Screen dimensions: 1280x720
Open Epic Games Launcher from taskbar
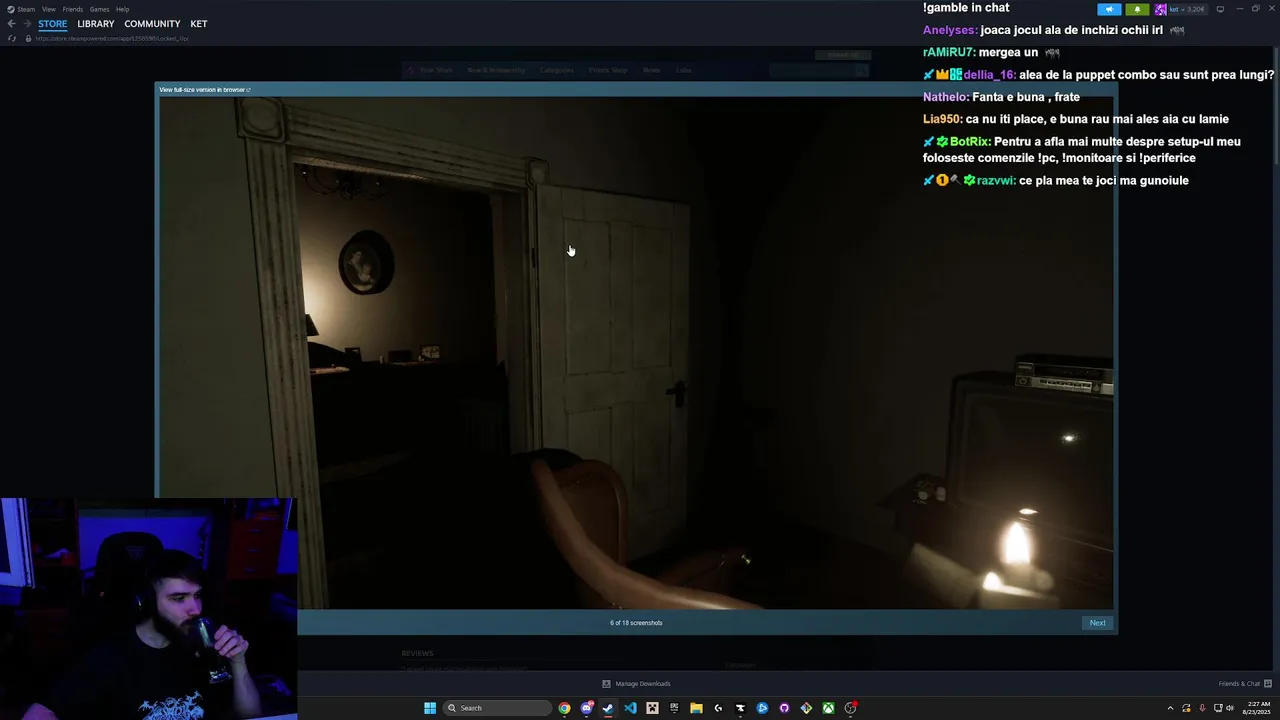click(x=674, y=708)
